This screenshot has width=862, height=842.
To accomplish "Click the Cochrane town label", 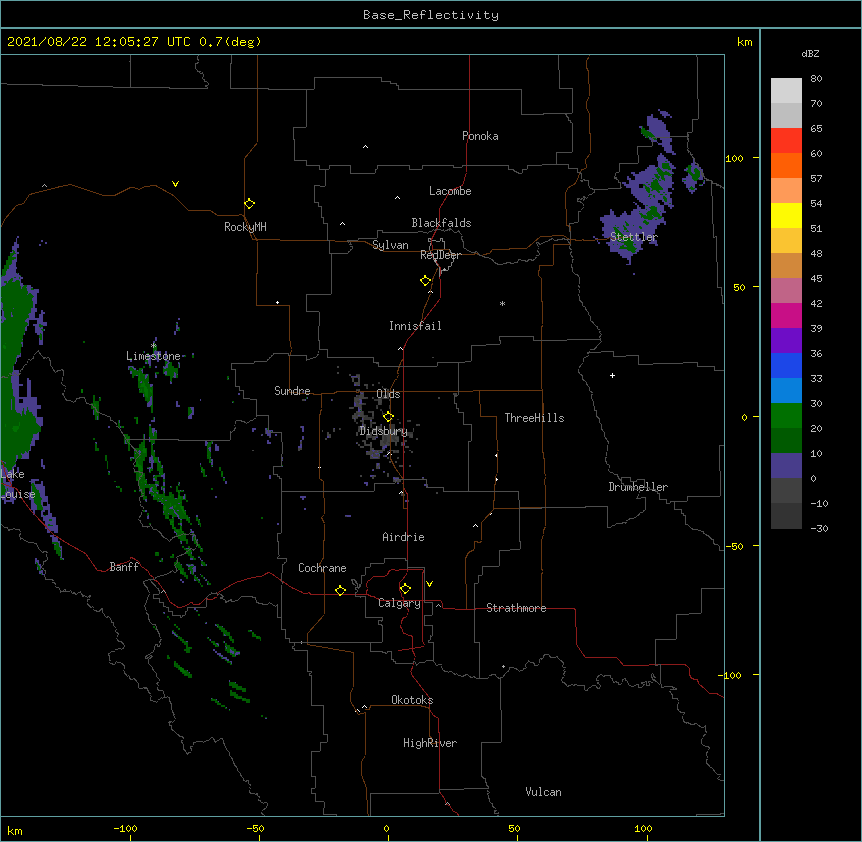I will tap(322, 568).
